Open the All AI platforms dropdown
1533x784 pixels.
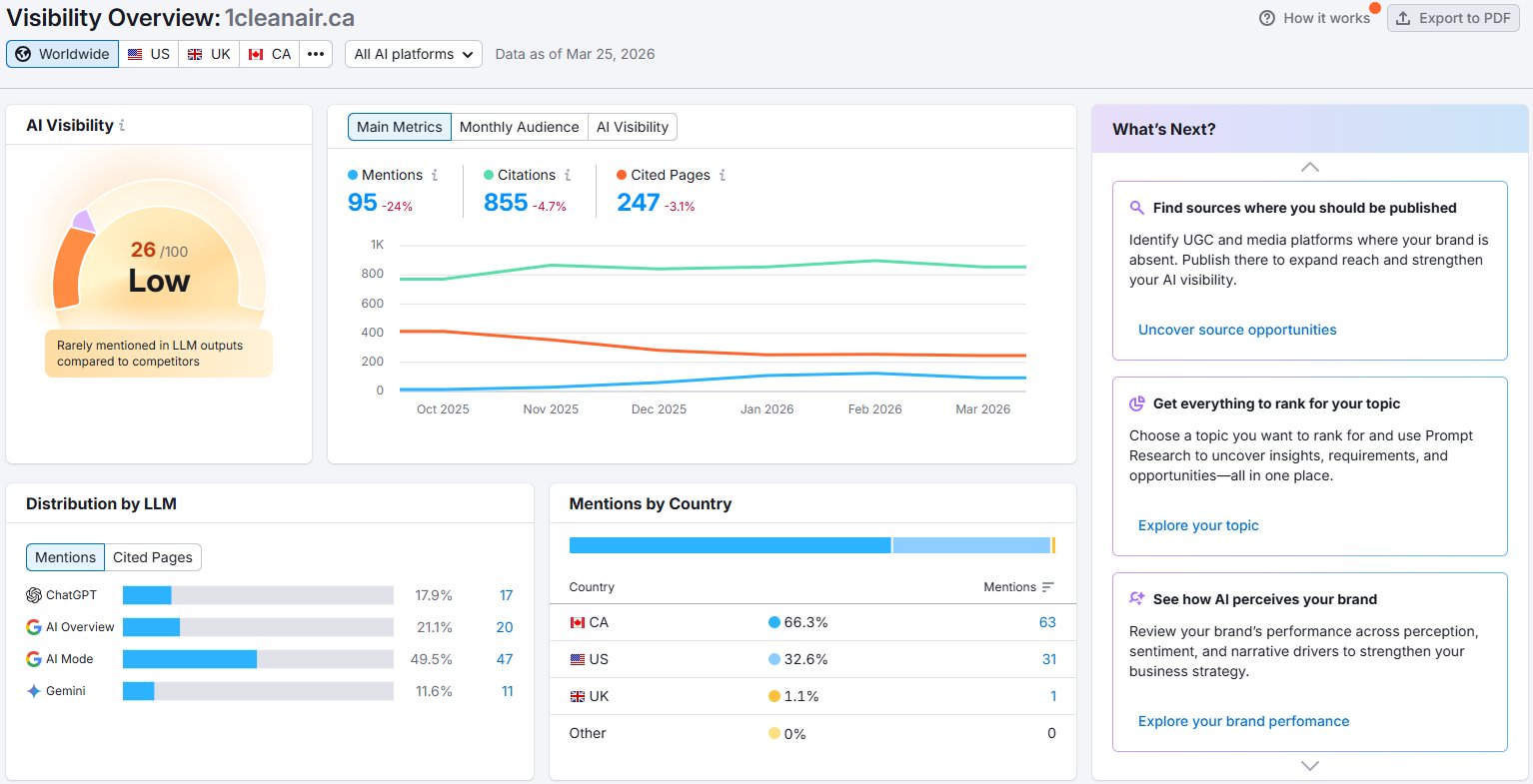414,54
